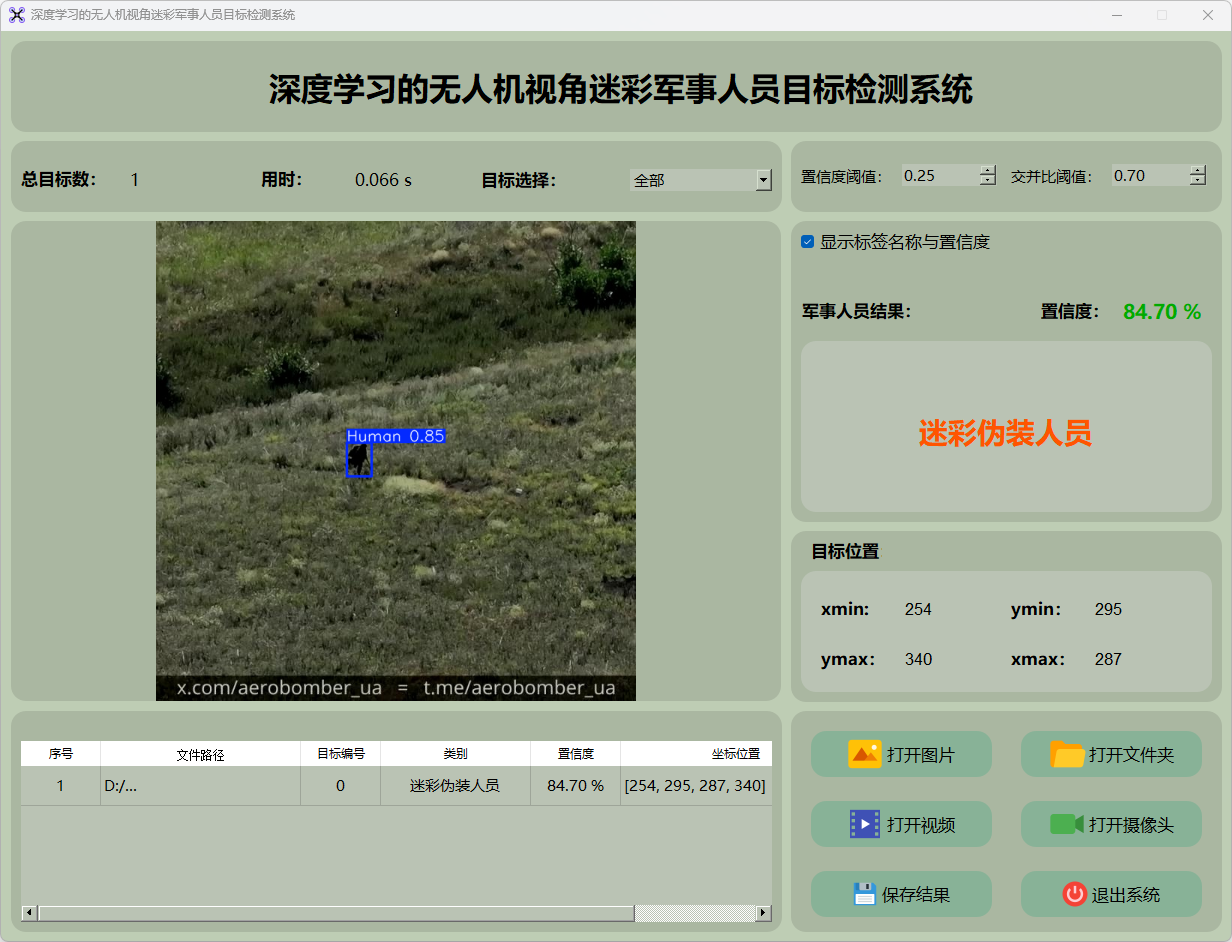The image size is (1232, 942).
Task: Click the table's horizontal scrollbar left arrow
Action: (29, 913)
